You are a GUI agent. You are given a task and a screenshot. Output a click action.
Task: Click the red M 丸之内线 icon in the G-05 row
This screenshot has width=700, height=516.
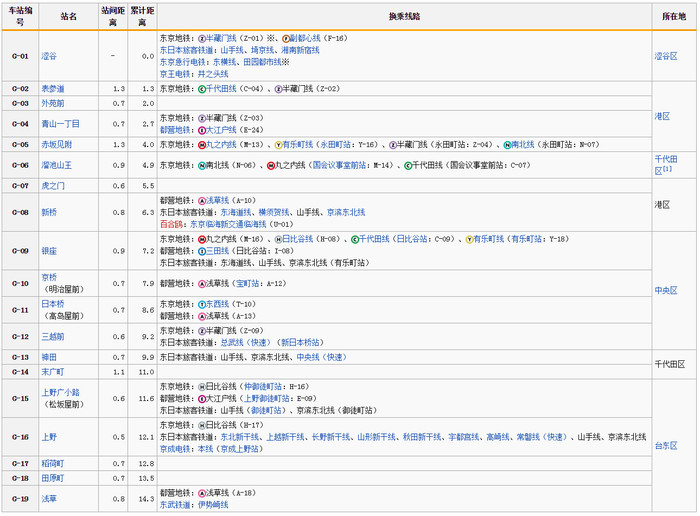tap(202, 145)
